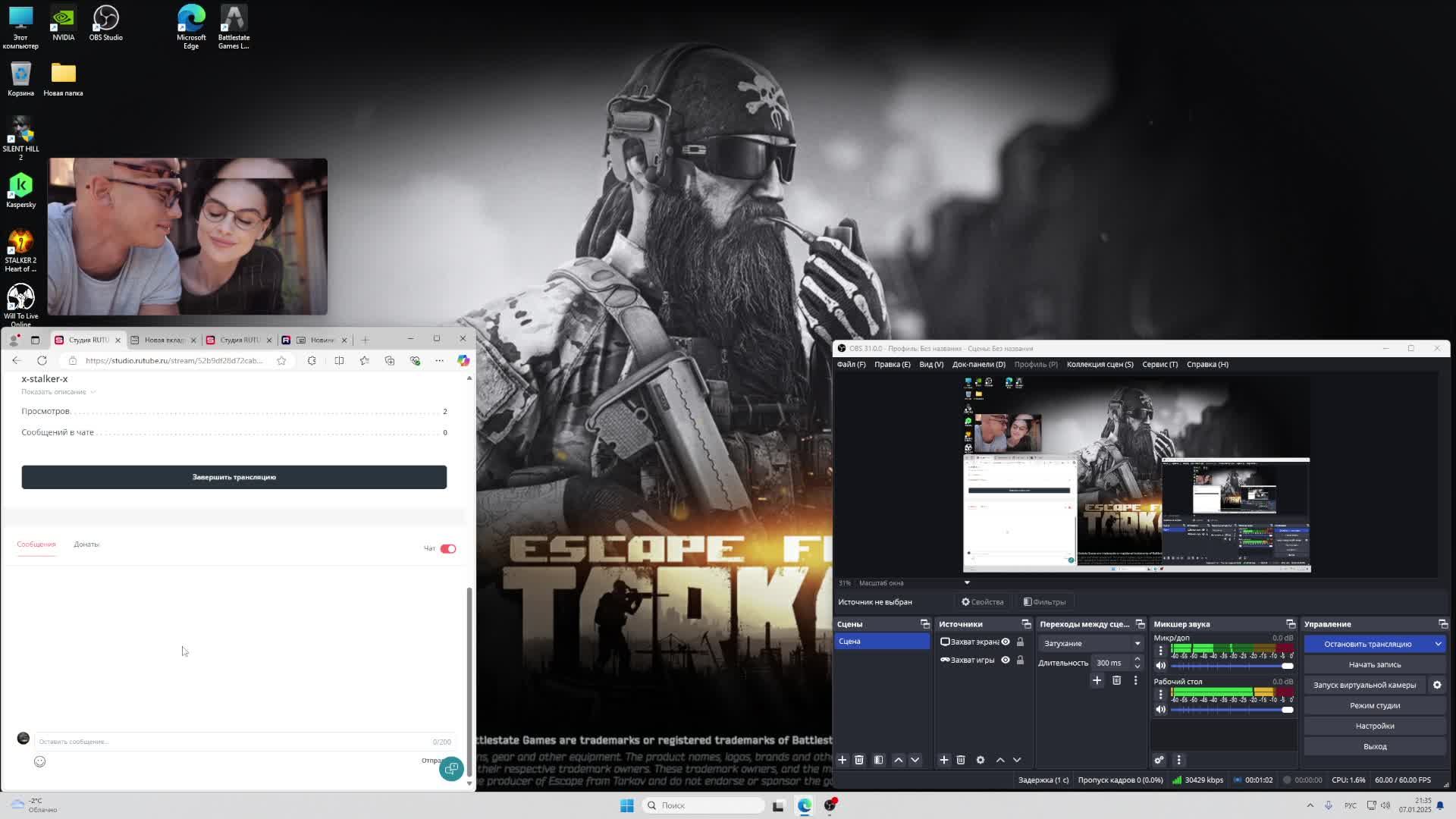Hide the Захват игры source
The height and width of the screenshot is (819, 1456).
pos(1006,660)
